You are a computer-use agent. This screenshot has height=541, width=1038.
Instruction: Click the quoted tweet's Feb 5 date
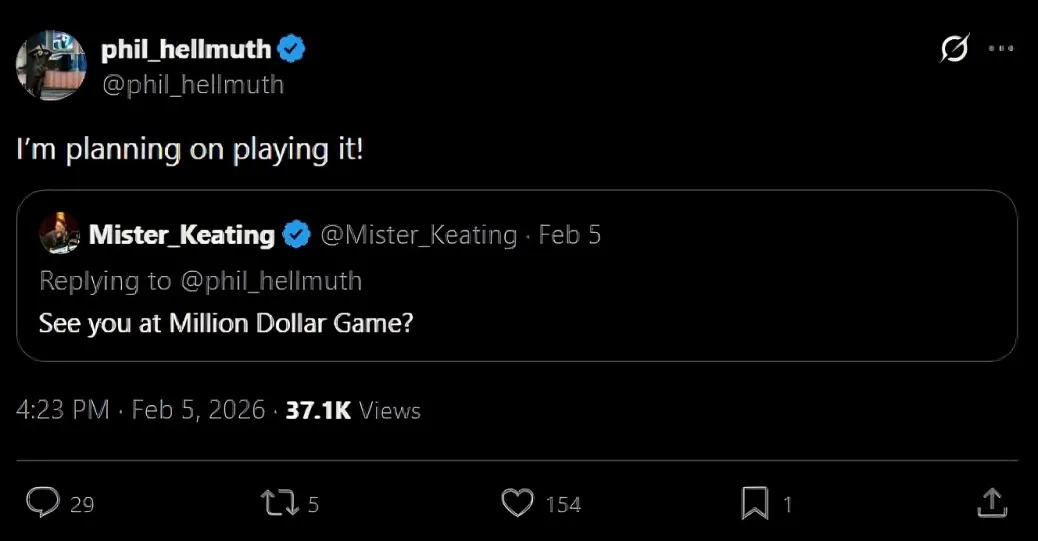tap(569, 235)
